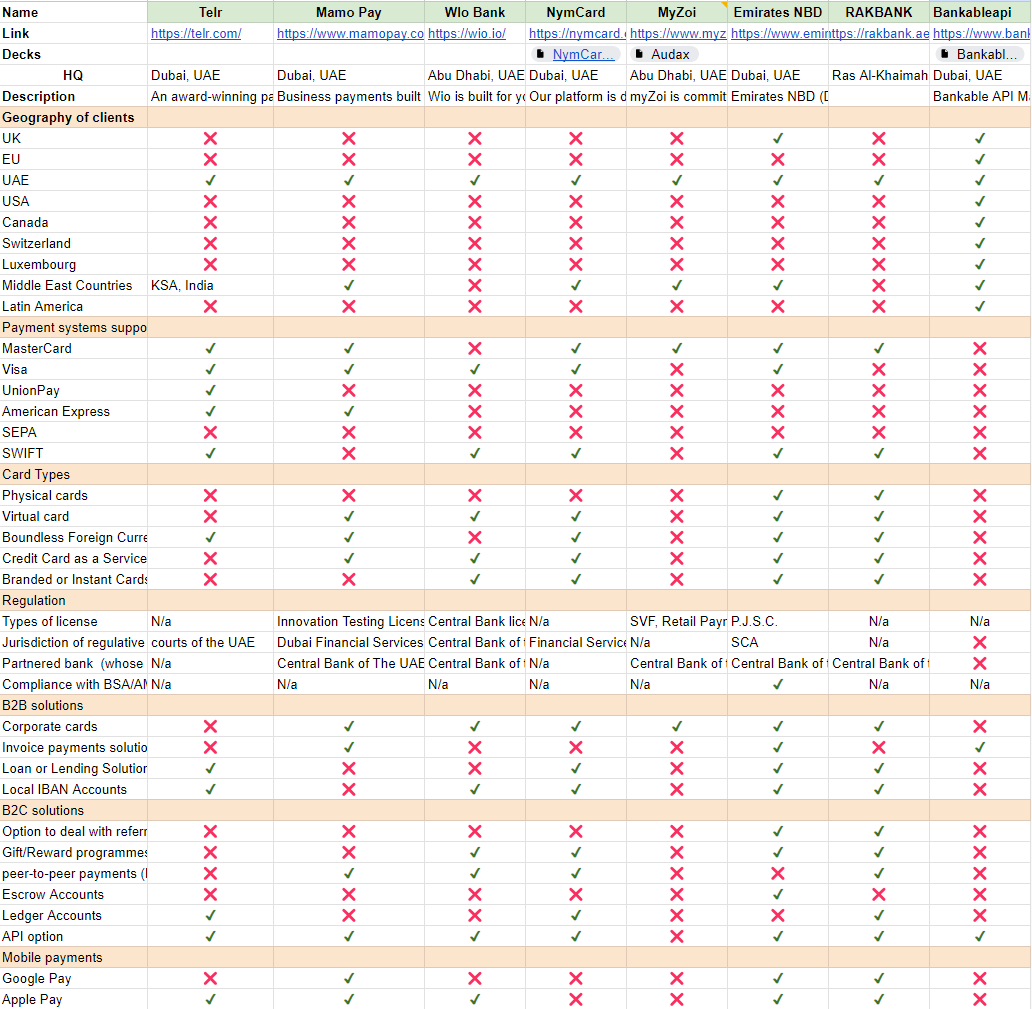Viewport: 1032px width, 1009px height.
Task: Select Mamo Pay's check in Google Pay row
Action: [x=349, y=978]
